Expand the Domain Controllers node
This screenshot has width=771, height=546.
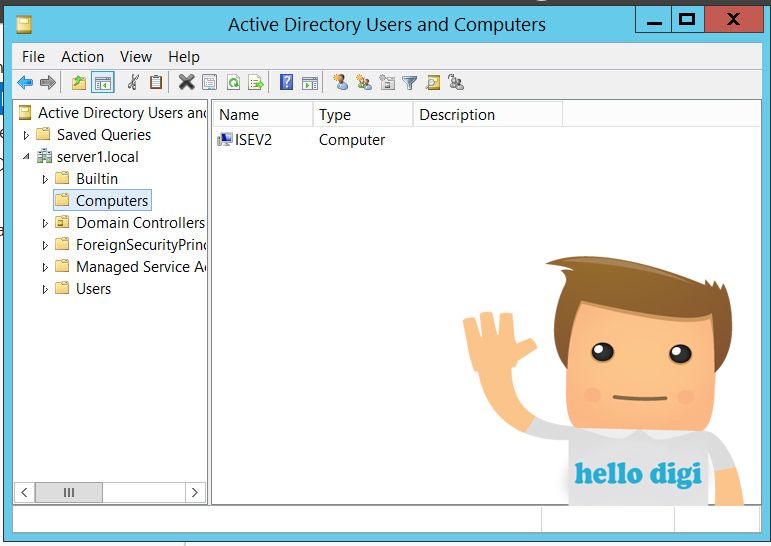[x=45, y=223]
